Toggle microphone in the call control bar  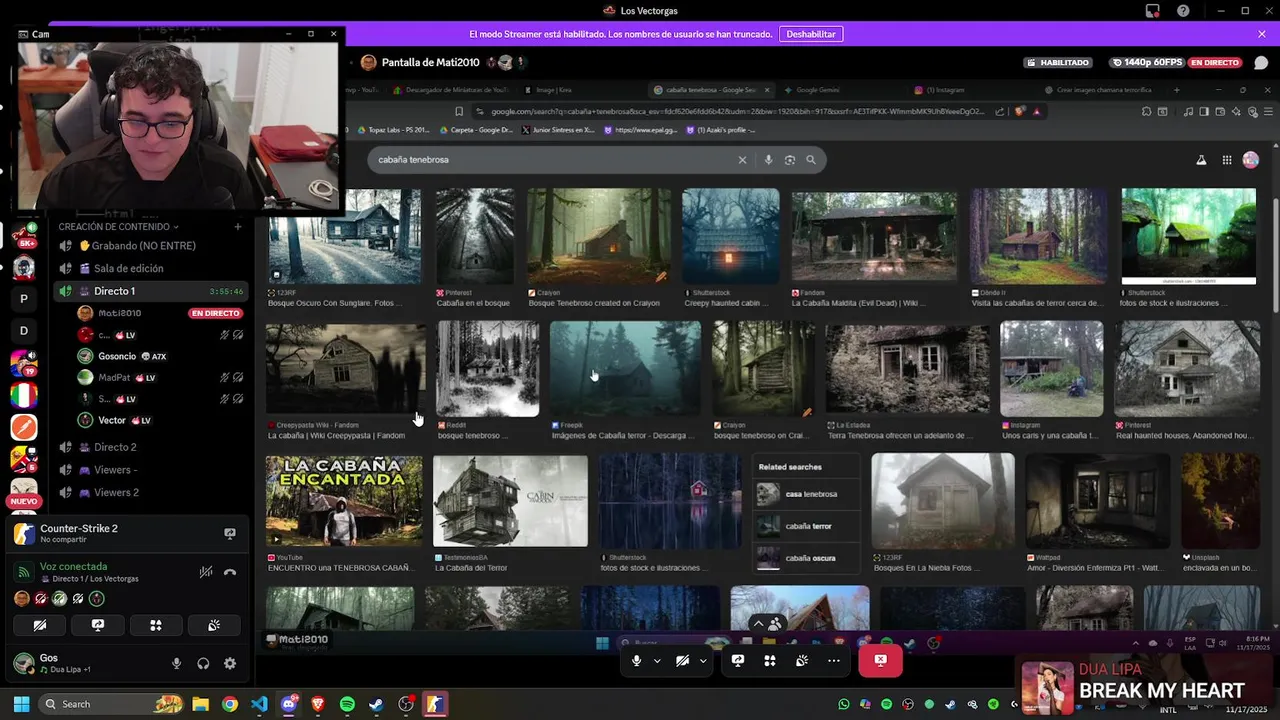pyautogui.click(x=636, y=660)
